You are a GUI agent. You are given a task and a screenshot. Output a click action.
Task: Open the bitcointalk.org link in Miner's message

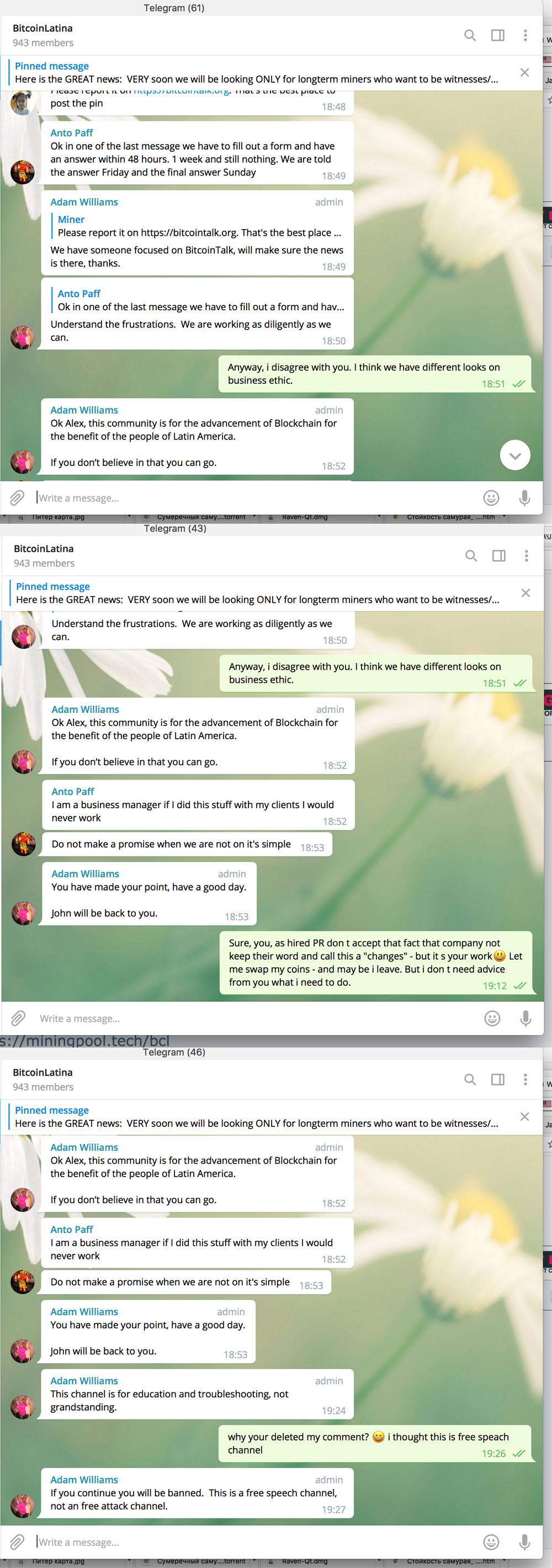[182, 91]
